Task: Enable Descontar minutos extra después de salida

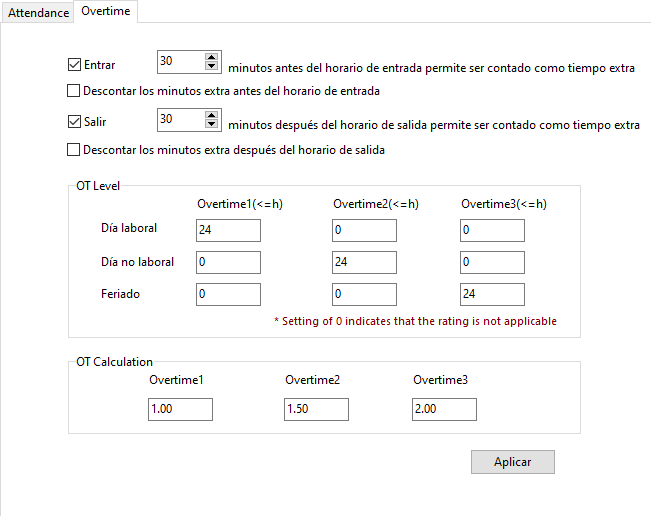Action: tap(73, 149)
